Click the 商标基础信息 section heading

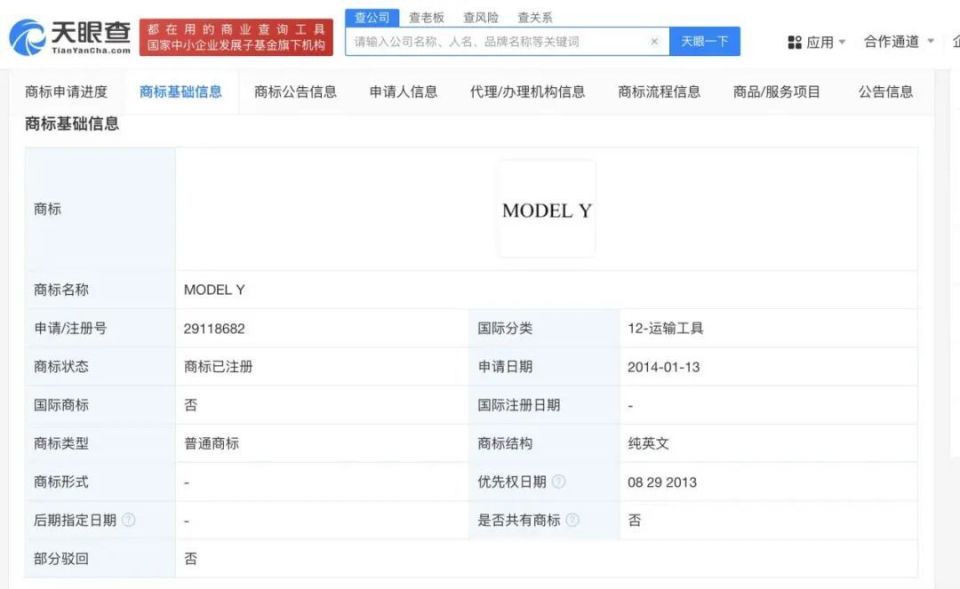coord(72,124)
